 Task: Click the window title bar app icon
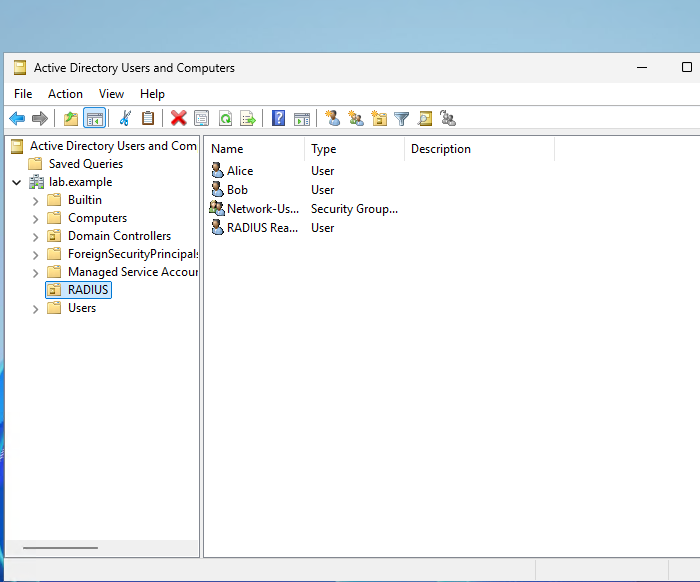(20, 67)
